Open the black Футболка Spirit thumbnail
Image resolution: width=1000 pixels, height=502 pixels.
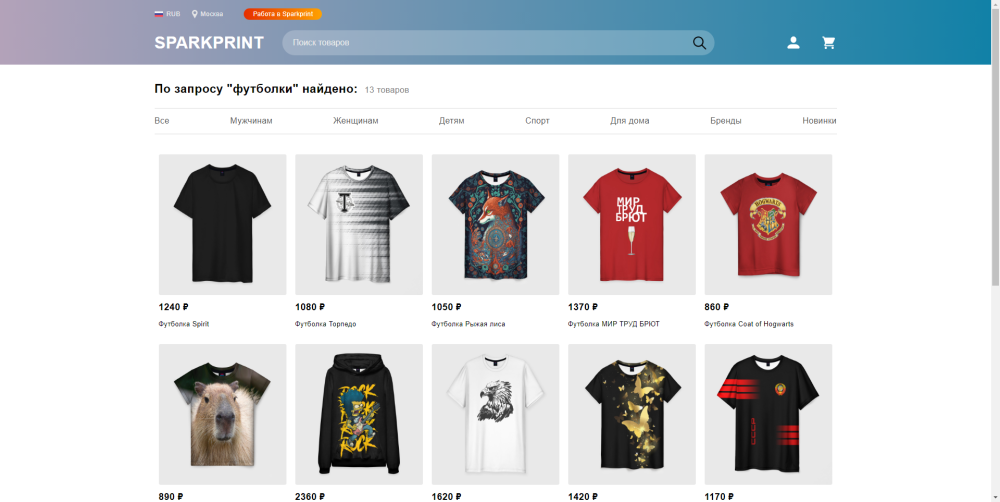point(222,224)
